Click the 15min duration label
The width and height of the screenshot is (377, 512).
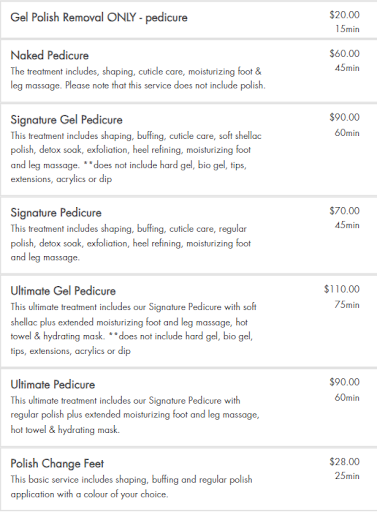[347, 29]
